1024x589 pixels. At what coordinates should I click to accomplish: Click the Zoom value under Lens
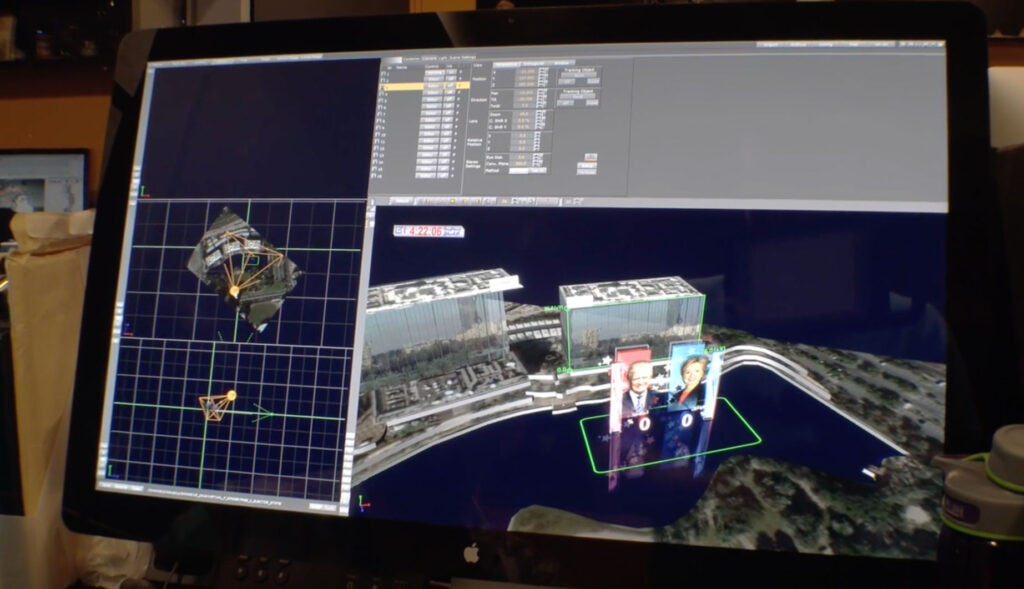pyautogui.click(x=523, y=113)
